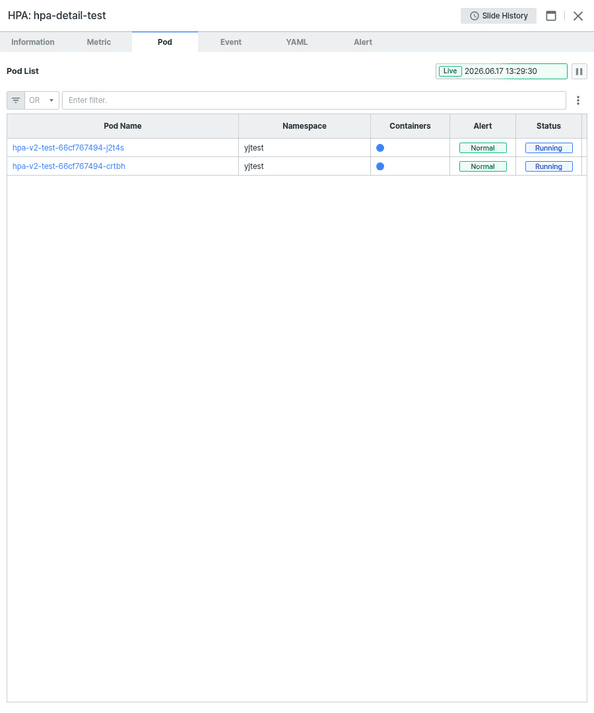Screen dimensions: 594x713
Task: Open the YAML tab
Action: tap(297, 42)
